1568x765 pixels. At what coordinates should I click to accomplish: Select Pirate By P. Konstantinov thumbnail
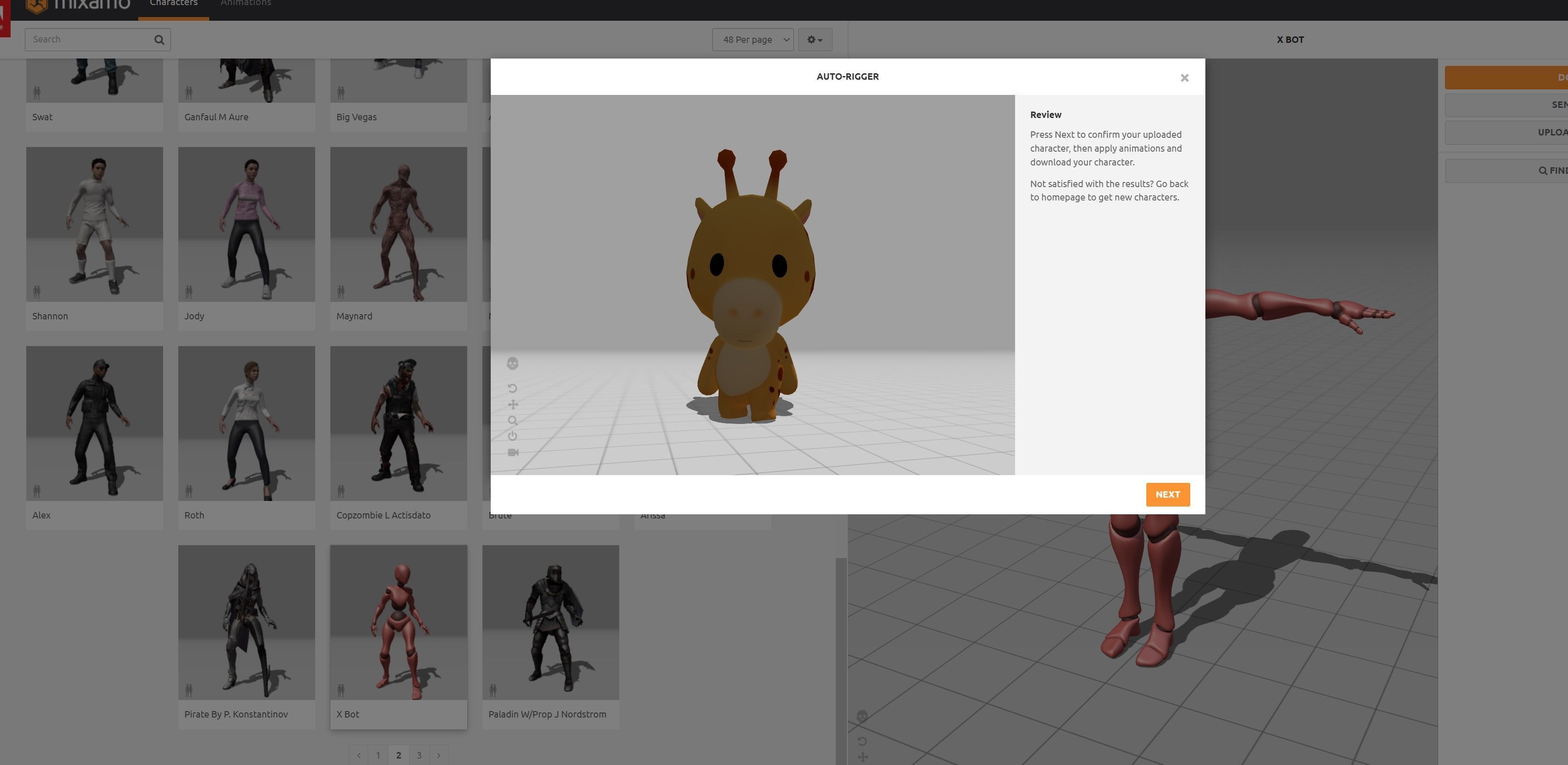[247, 623]
